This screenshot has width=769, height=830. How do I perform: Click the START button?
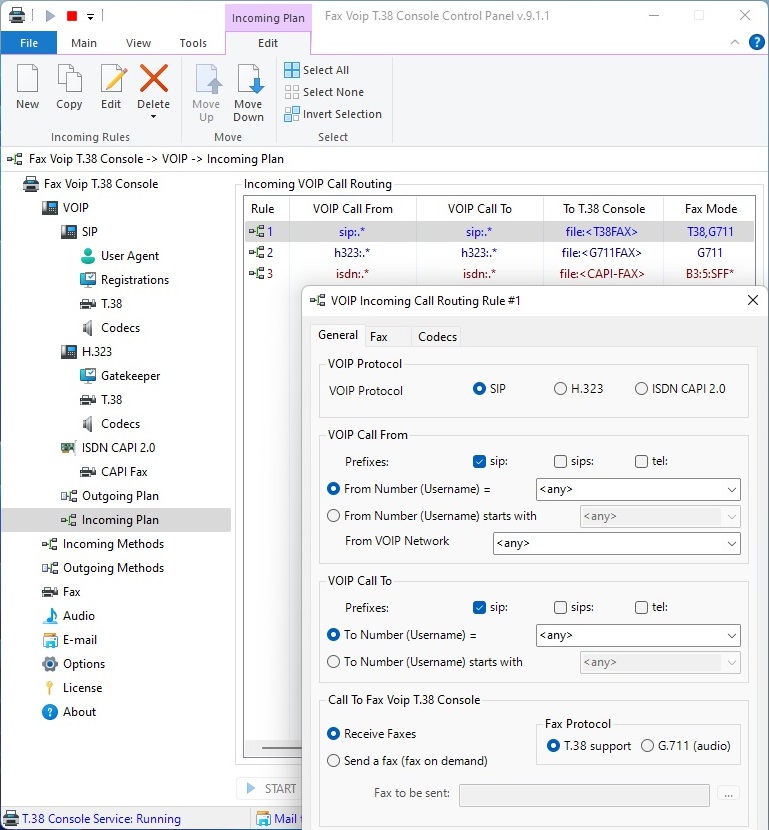tap(271, 789)
